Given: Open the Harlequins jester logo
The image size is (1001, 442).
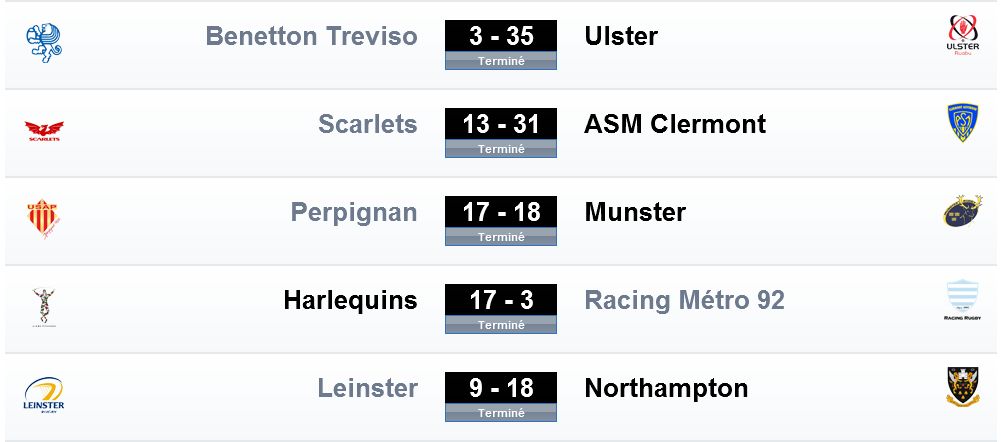Looking at the screenshot, I should tap(44, 308).
